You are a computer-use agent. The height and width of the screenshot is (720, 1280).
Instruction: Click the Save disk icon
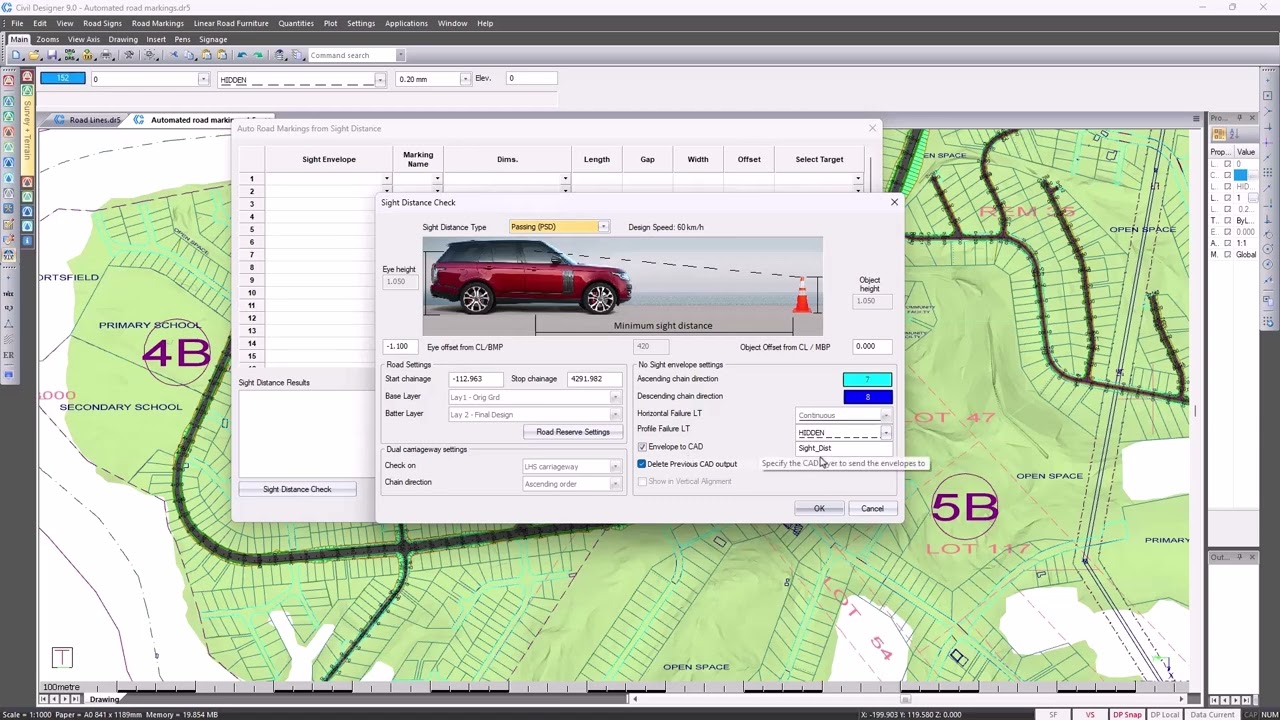pos(52,55)
